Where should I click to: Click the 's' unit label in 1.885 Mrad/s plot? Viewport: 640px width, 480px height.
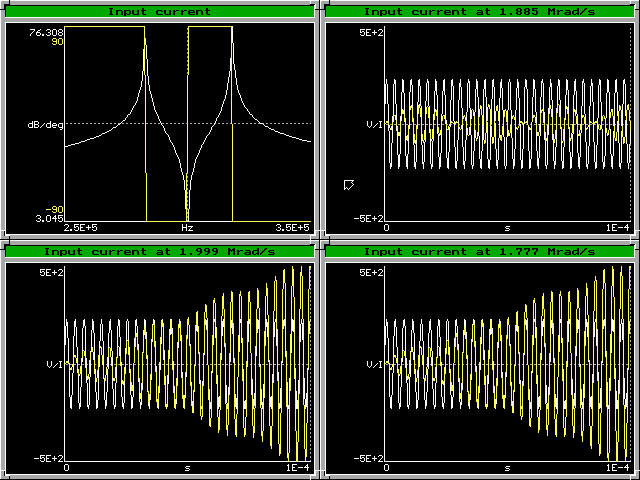[x=507, y=228]
